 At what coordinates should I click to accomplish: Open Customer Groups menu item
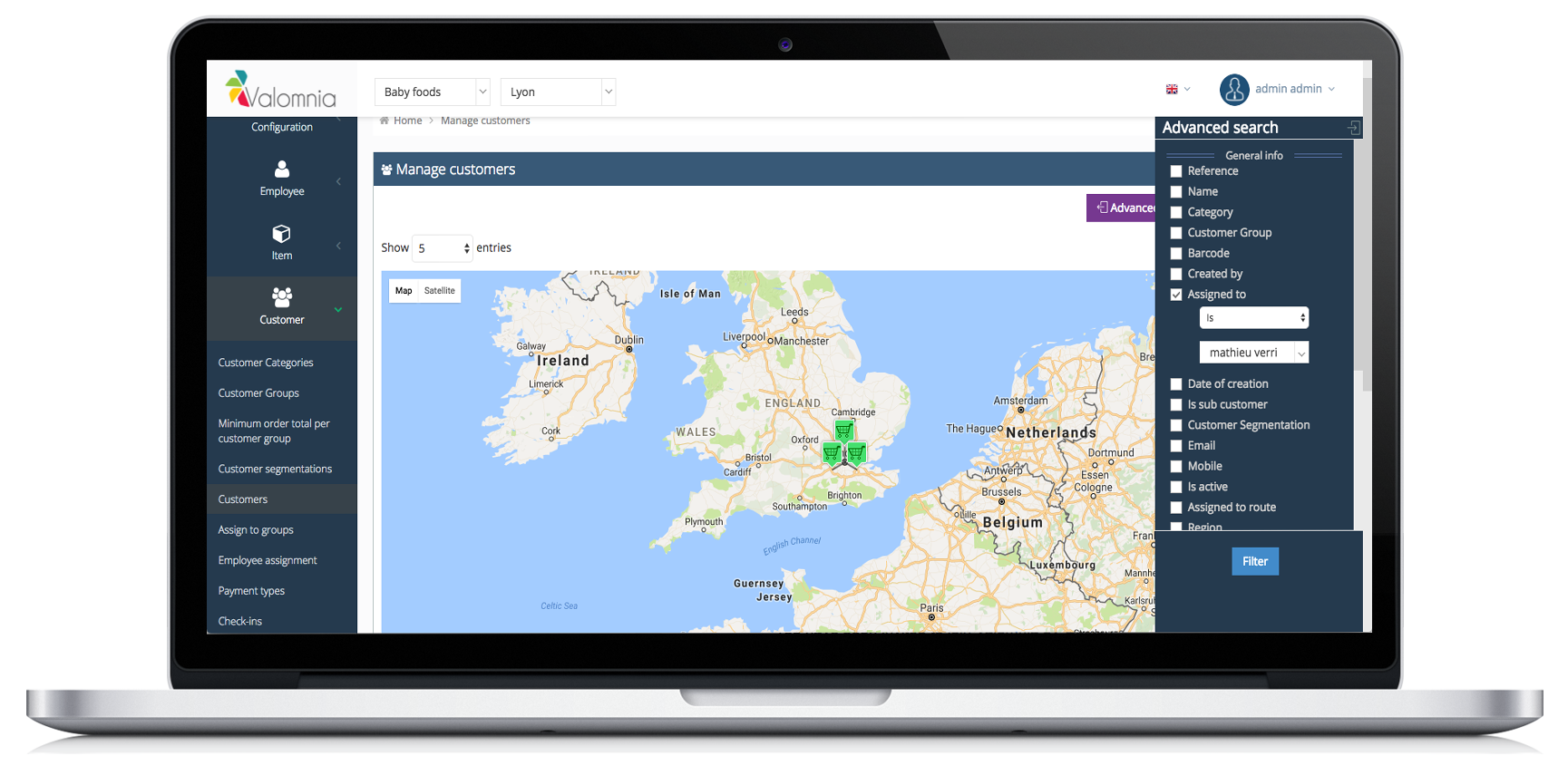pos(258,393)
